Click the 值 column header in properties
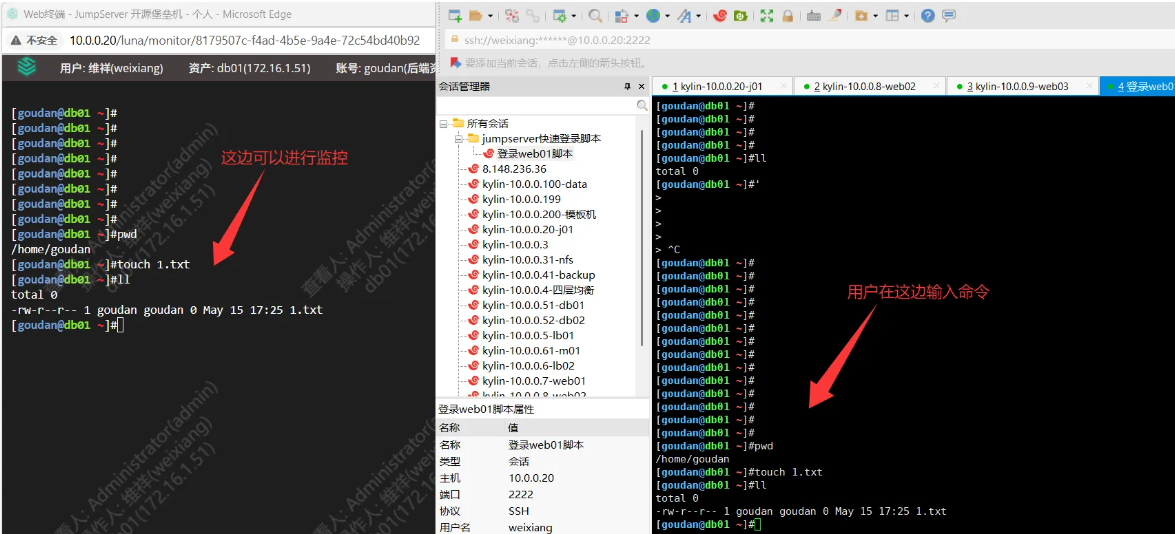The image size is (1175, 534). coord(513,428)
